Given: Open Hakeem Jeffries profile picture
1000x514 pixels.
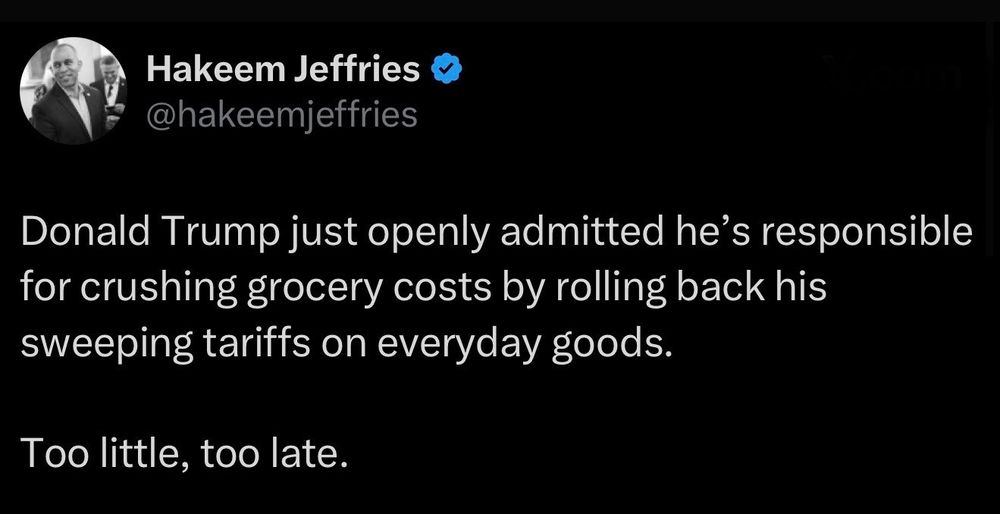Looking at the screenshot, I should (x=73, y=90).
